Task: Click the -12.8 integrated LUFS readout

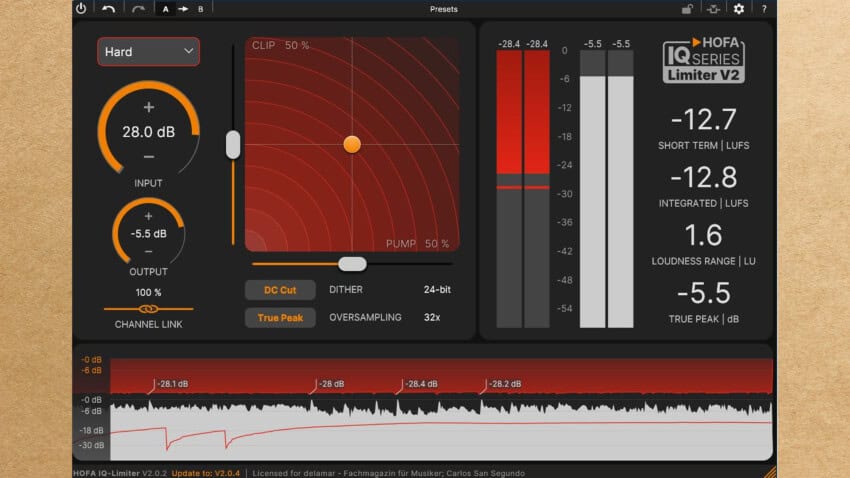Action: [x=704, y=177]
